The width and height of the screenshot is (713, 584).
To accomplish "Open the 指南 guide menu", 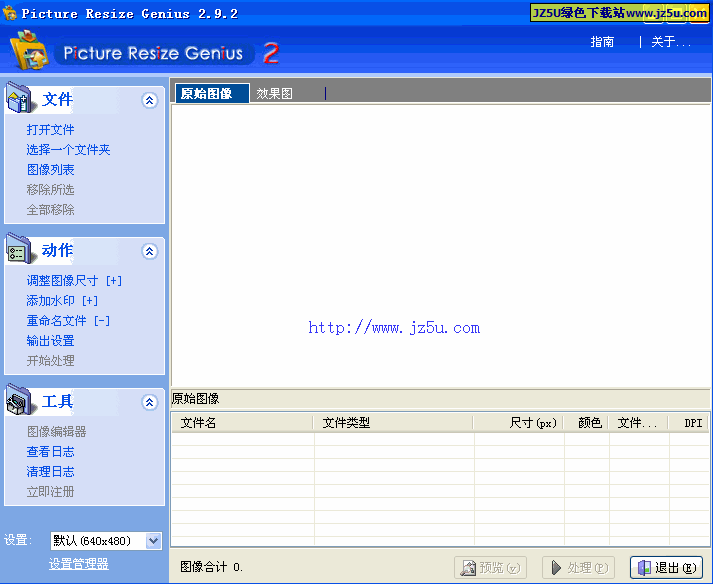I will click(602, 42).
